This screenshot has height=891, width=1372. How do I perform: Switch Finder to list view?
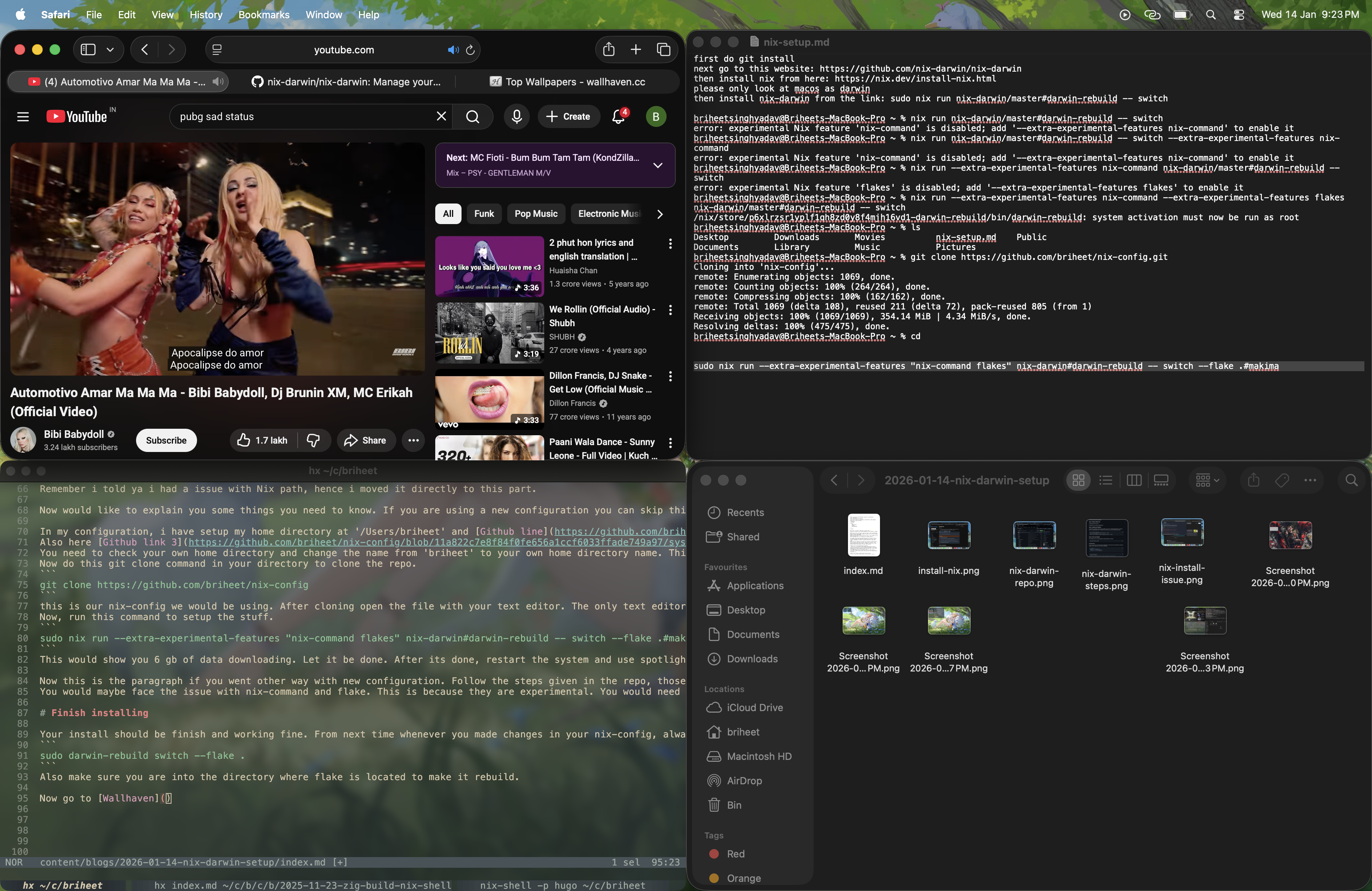click(1106, 480)
